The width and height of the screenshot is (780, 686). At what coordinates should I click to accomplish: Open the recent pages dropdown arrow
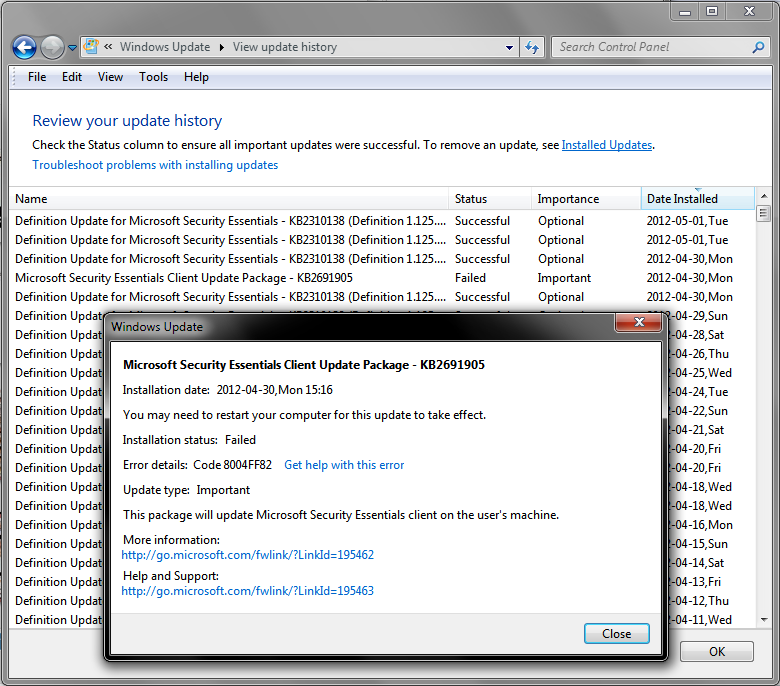[72, 48]
